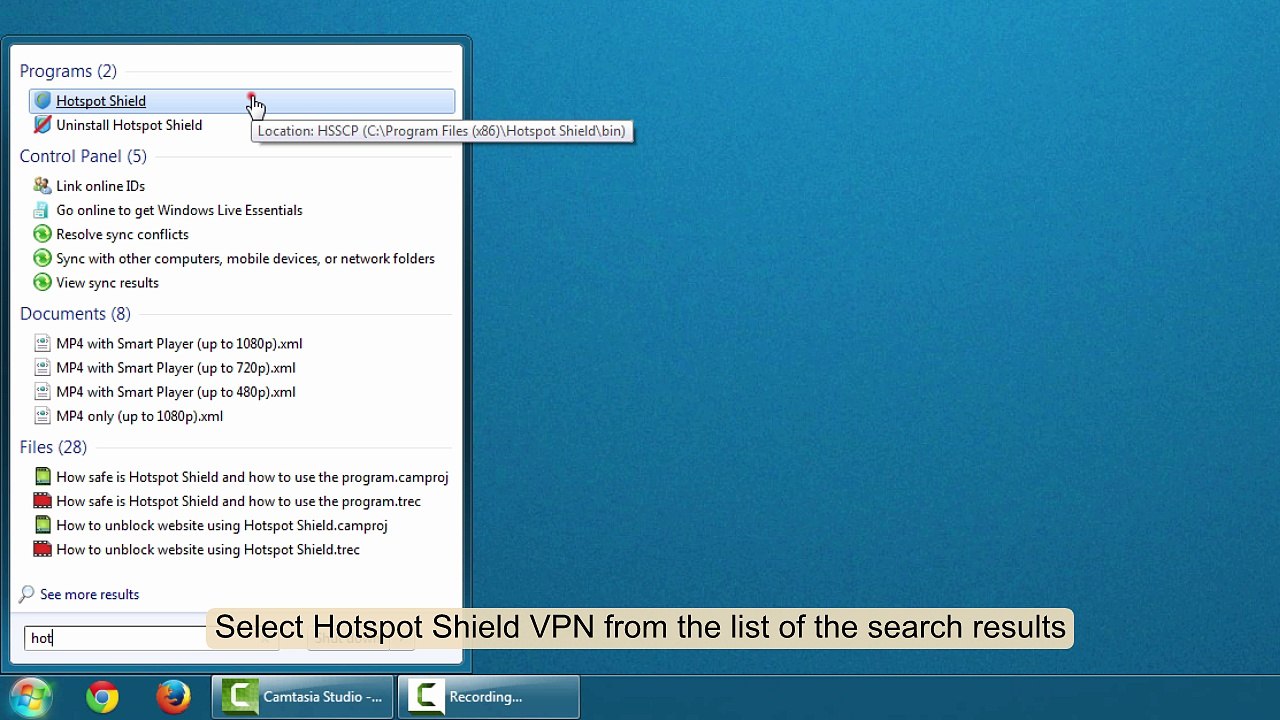The image size is (1280, 720).
Task: Click the Resolve sync conflicts icon
Action: coord(42,234)
